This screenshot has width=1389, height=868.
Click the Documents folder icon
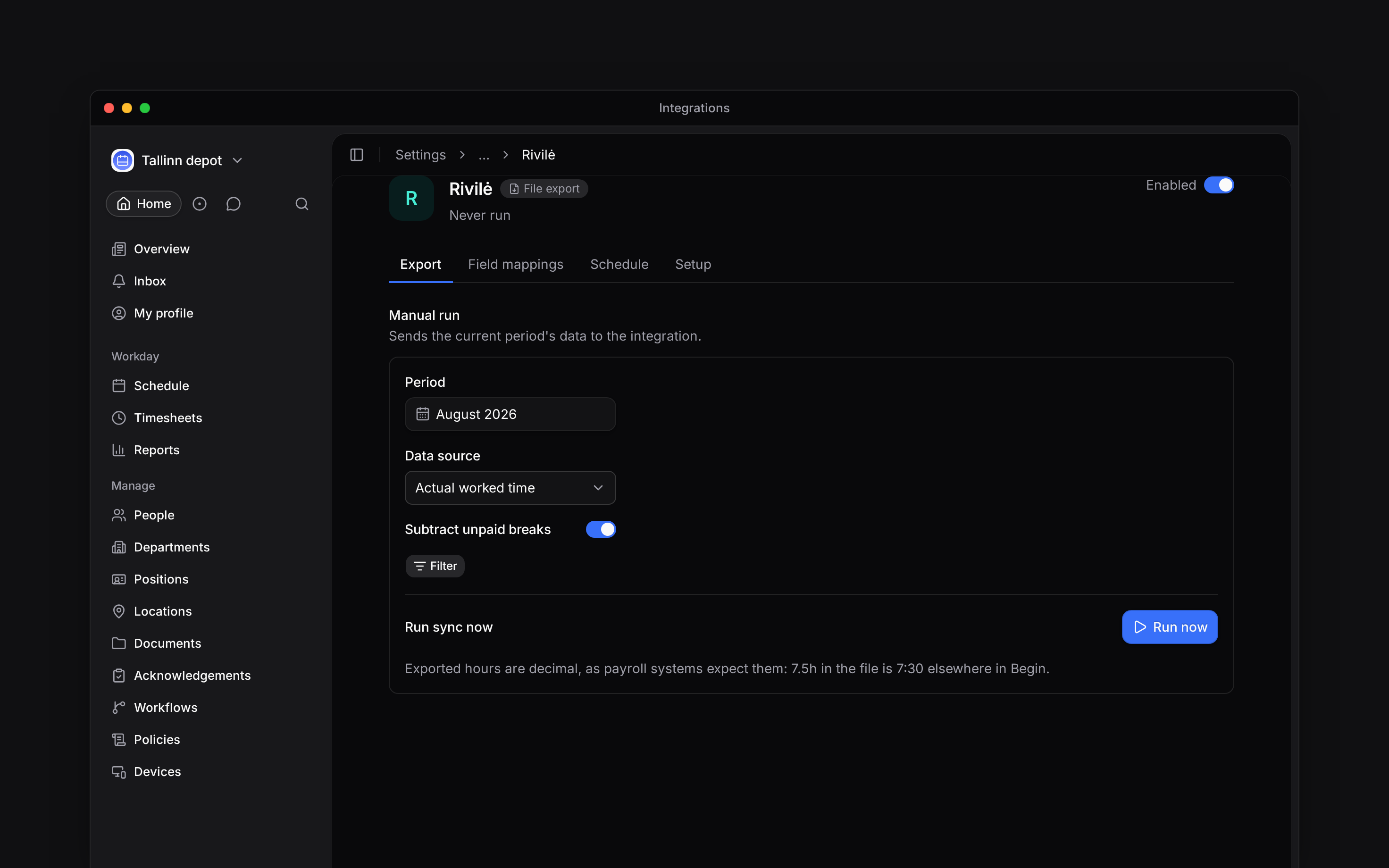click(119, 643)
